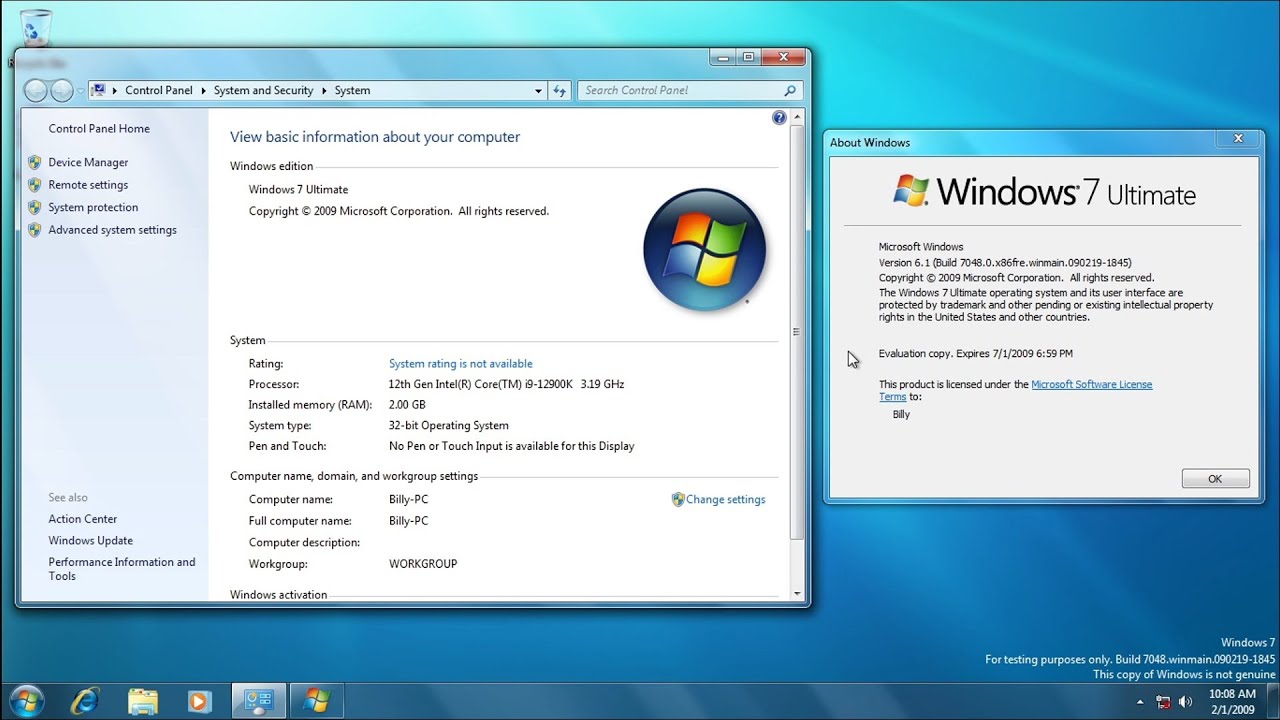Open the recent pages dropdown arrow
1280x720 pixels.
[x=80, y=90]
